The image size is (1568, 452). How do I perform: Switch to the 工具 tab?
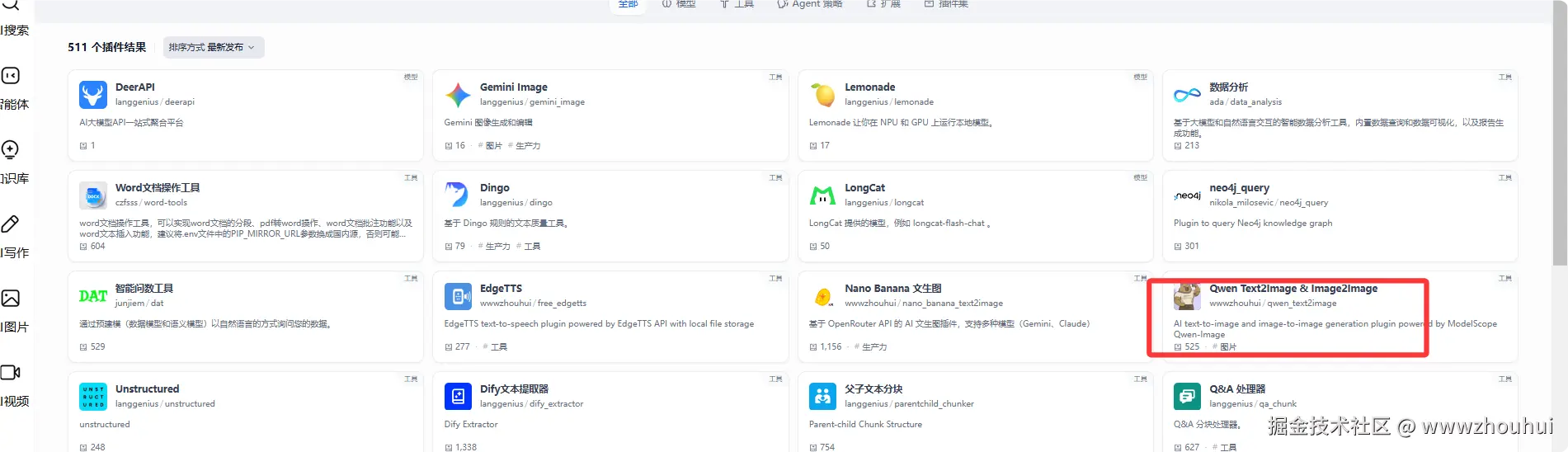(737, 4)
